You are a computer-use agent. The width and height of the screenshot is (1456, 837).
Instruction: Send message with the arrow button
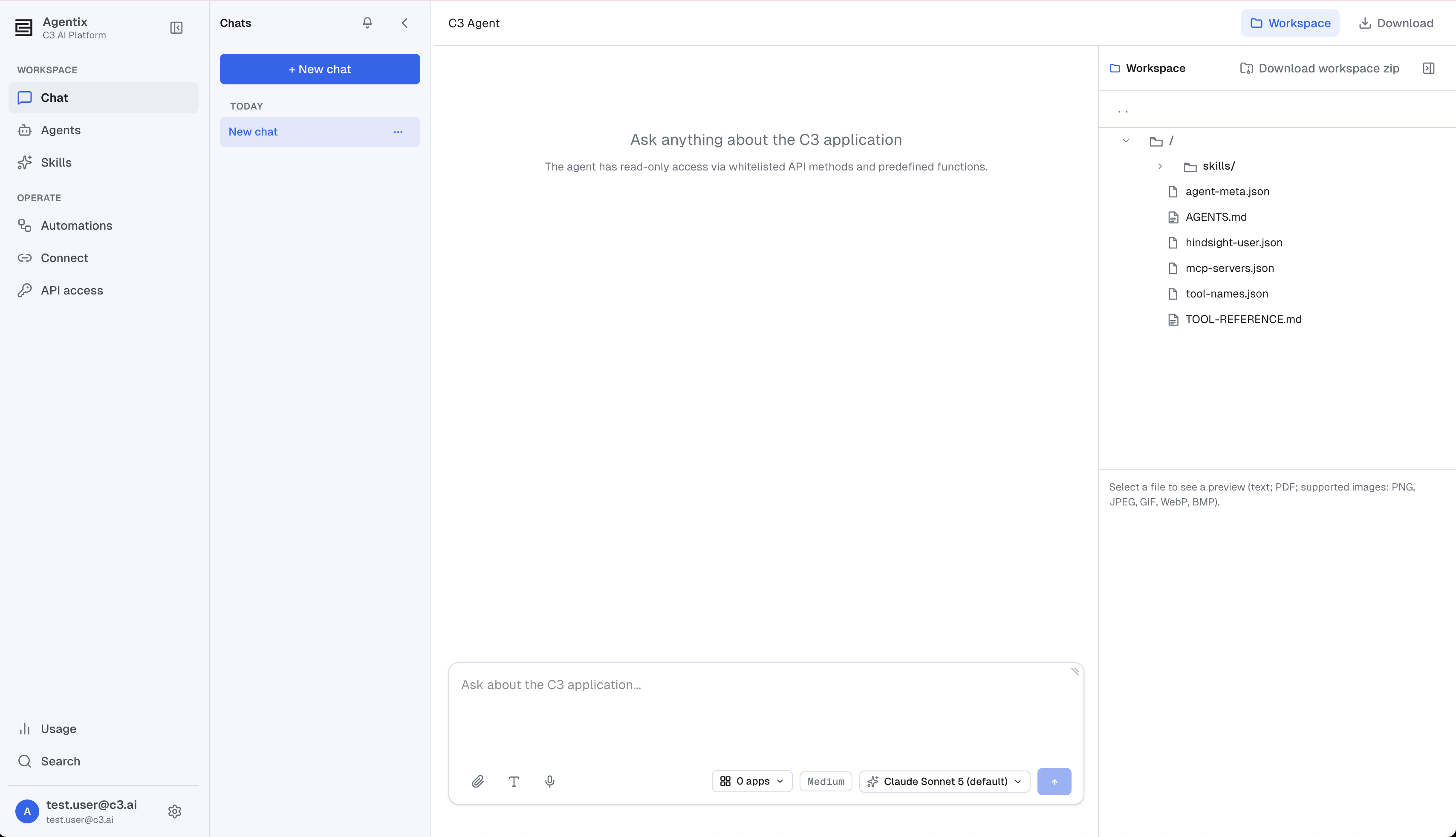[x=1054, y=781]
